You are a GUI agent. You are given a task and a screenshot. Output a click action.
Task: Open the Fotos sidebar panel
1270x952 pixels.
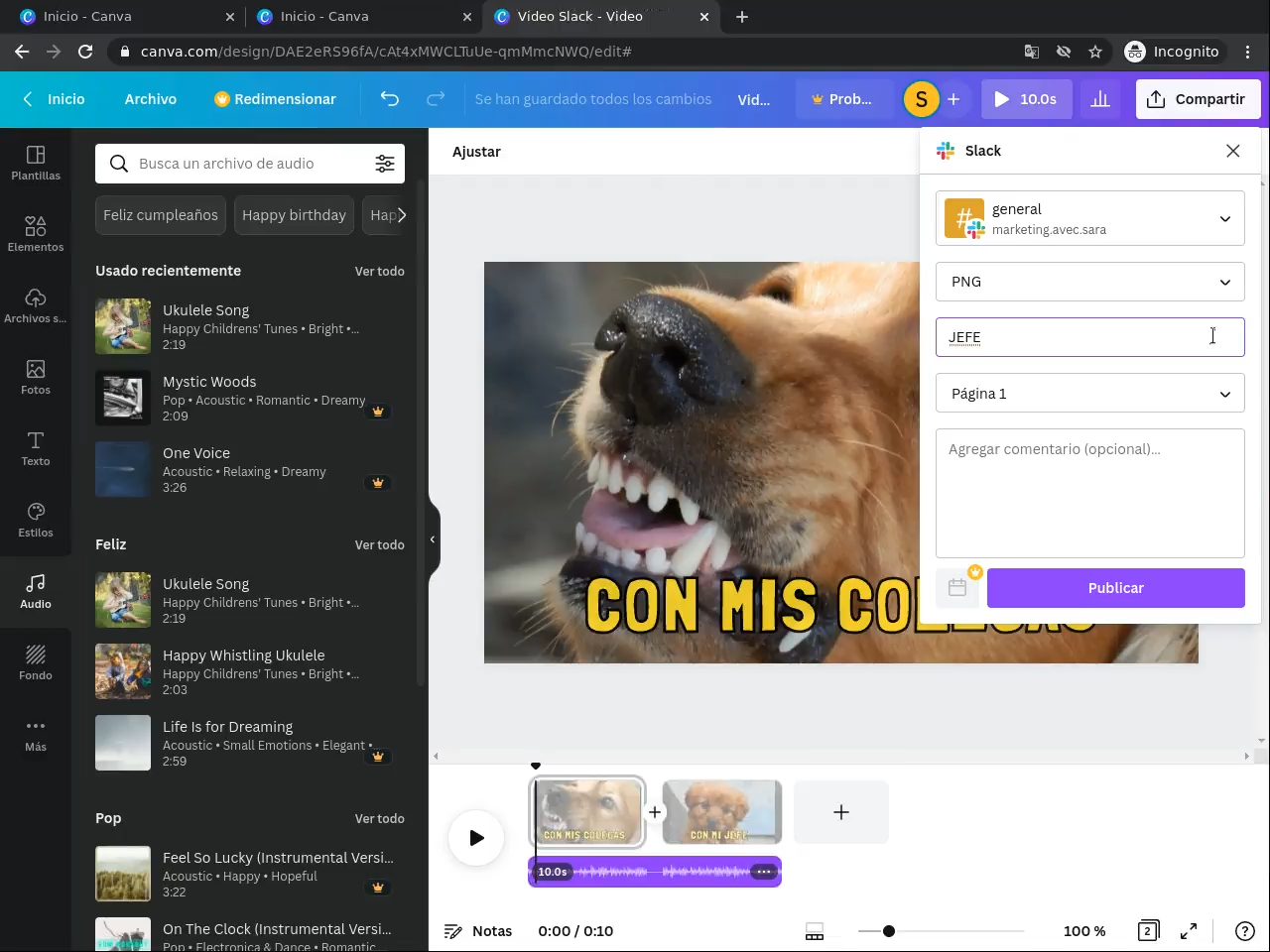(x=36, y=377)
